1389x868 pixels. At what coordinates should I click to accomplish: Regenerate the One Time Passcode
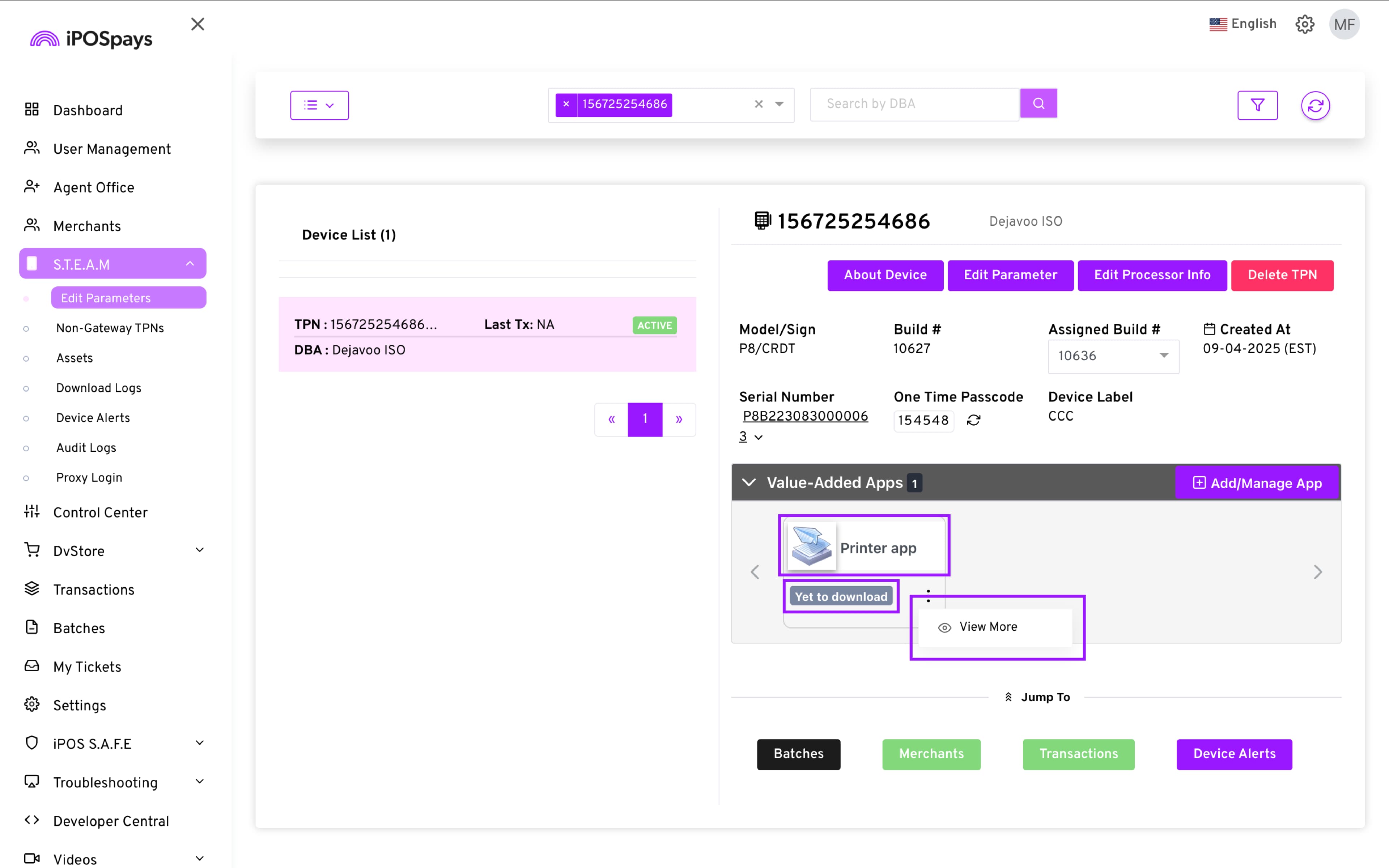(973, 420)
